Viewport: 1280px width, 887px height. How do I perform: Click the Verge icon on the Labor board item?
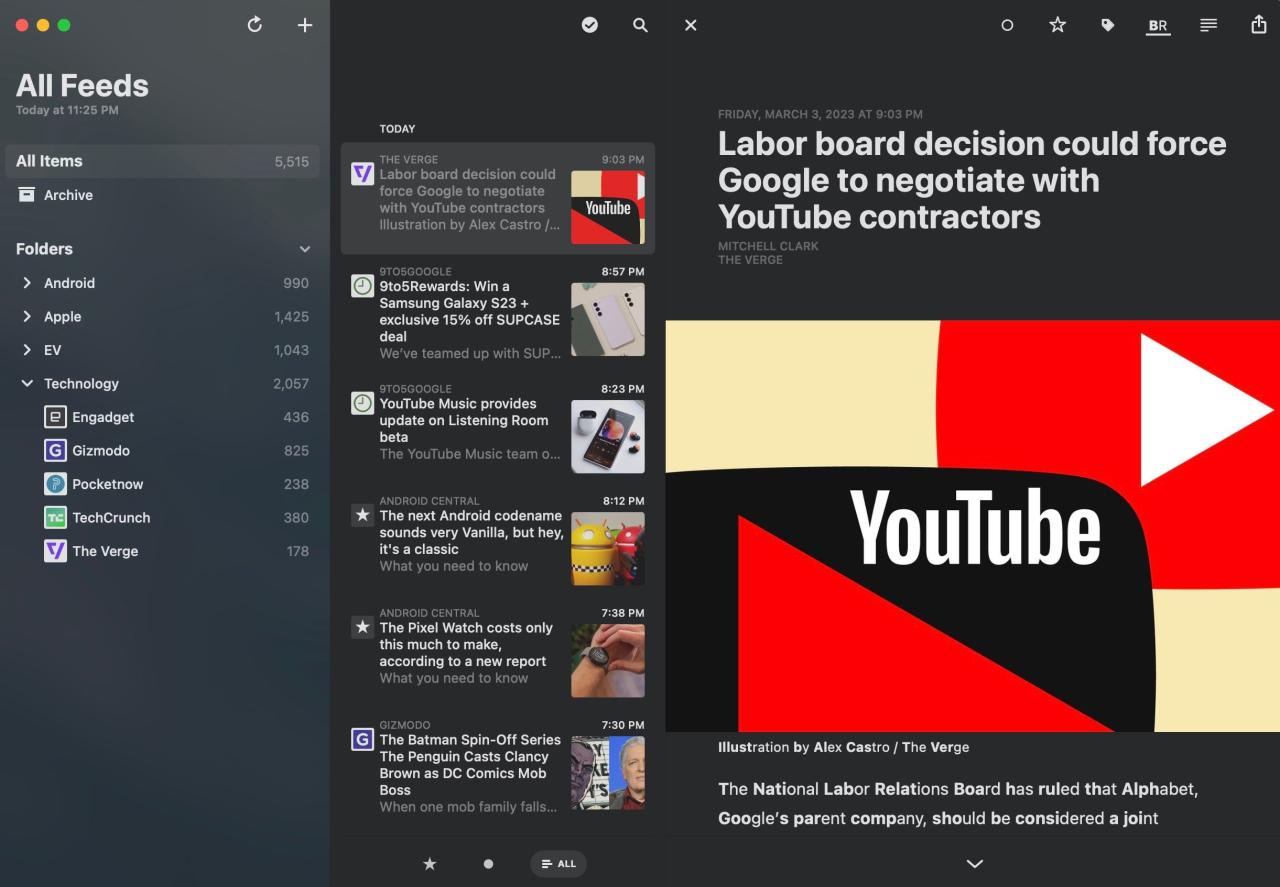click(362, 174)
